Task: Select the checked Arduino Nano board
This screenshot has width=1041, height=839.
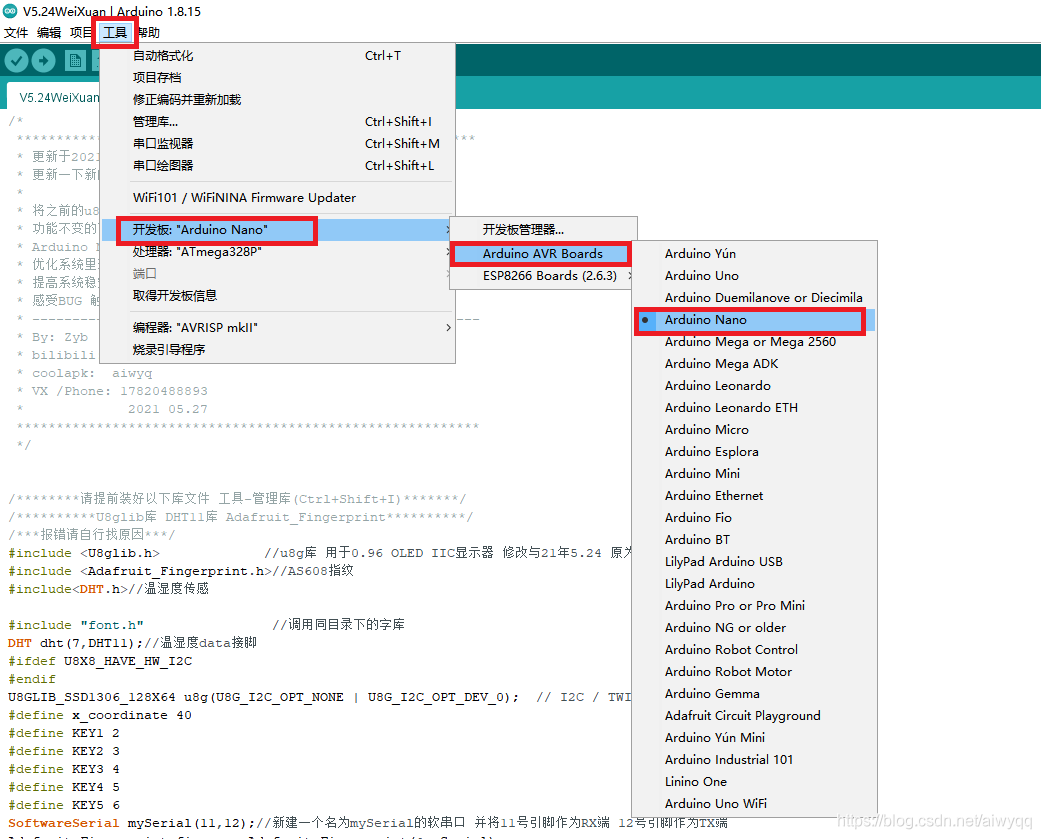Action: pos(754,319)
